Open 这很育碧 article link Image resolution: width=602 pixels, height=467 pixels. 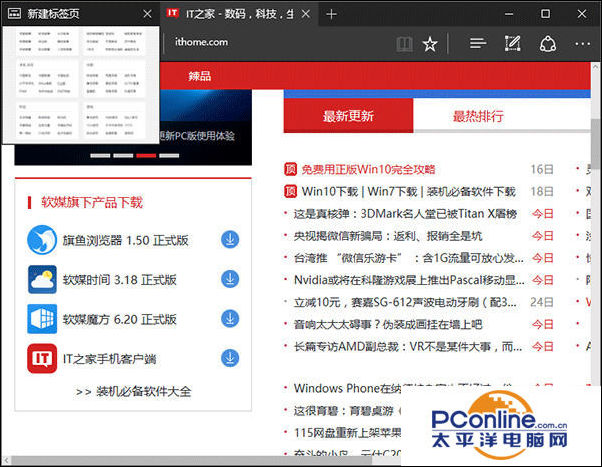point(347,411)
